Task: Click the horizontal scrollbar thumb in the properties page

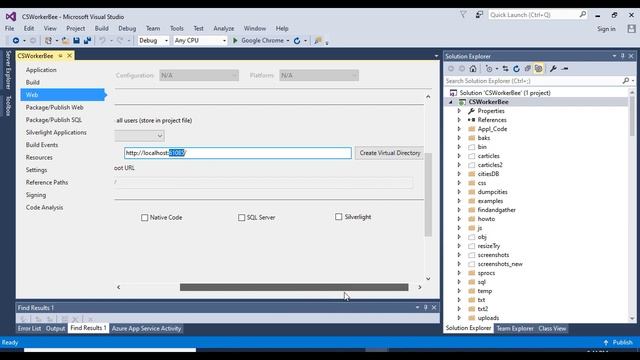Action: (294, 287)
